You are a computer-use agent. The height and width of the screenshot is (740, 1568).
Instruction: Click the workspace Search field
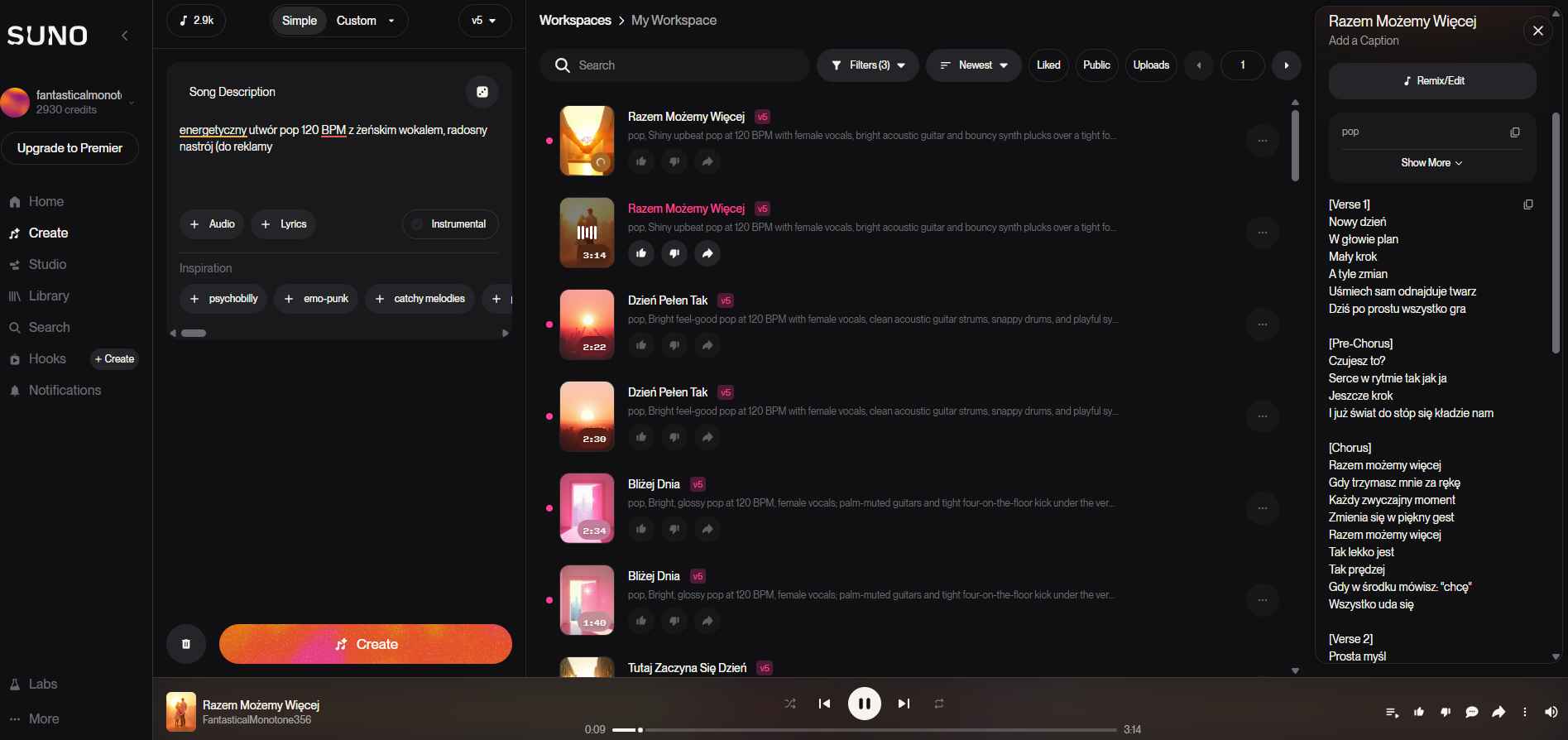pos(674,65)
